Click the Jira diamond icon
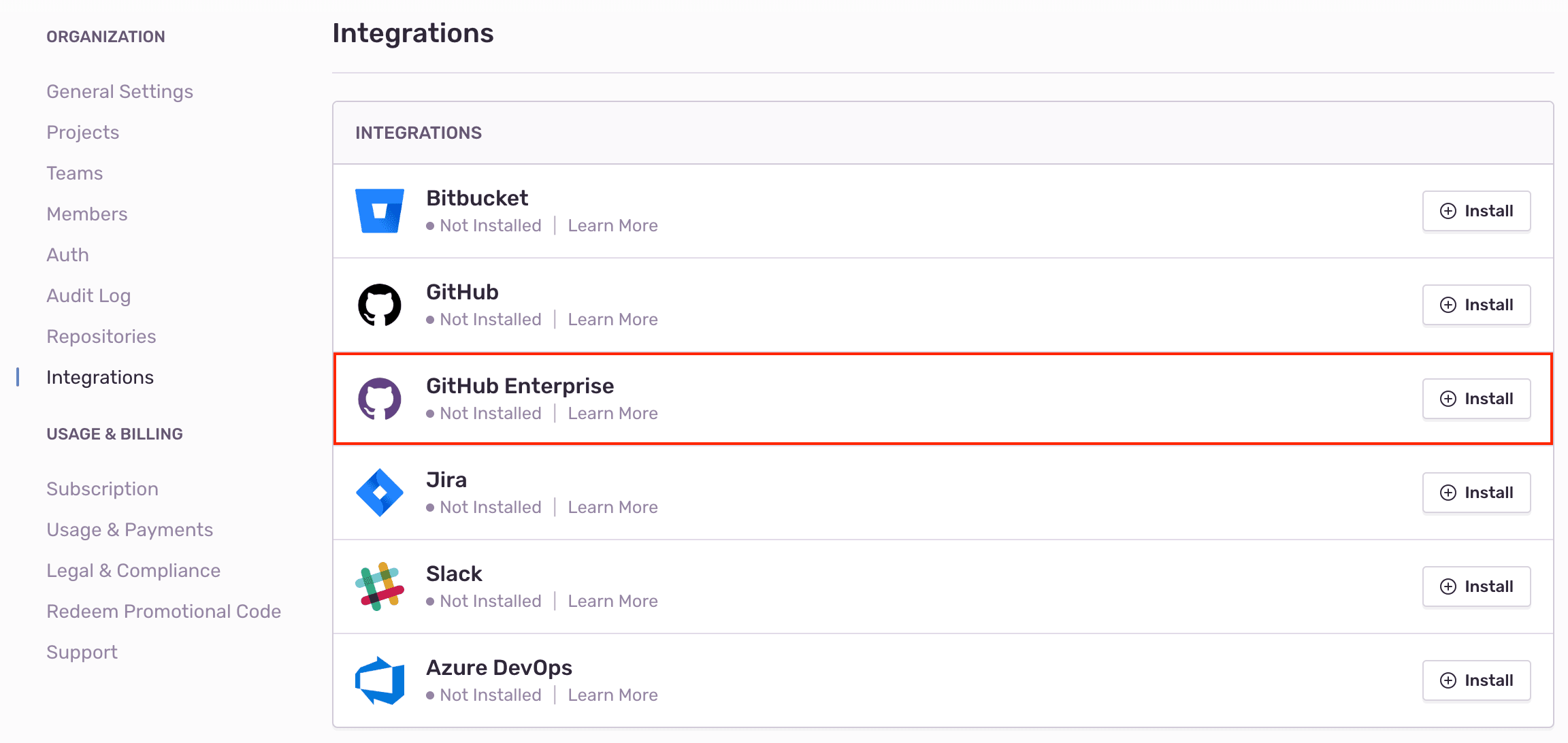This screenshot has width=1568, height=743. click(380, 493)
